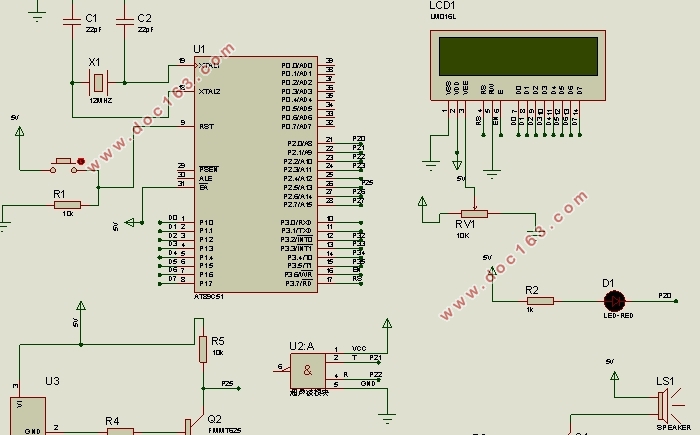This screenshot has height=435, width=700.
Task: Click resistor R5 10k
Action: (x=203, y=349)
